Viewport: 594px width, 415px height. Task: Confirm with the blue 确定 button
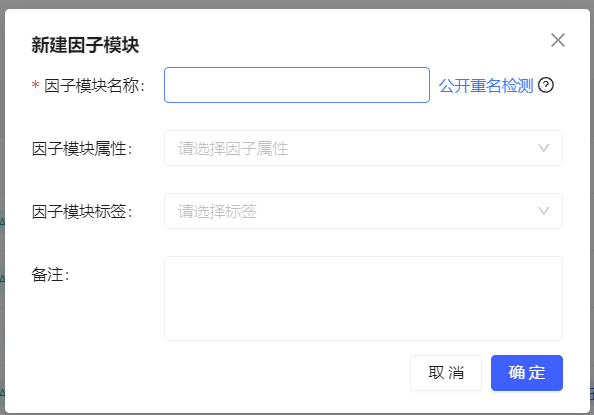527,373
